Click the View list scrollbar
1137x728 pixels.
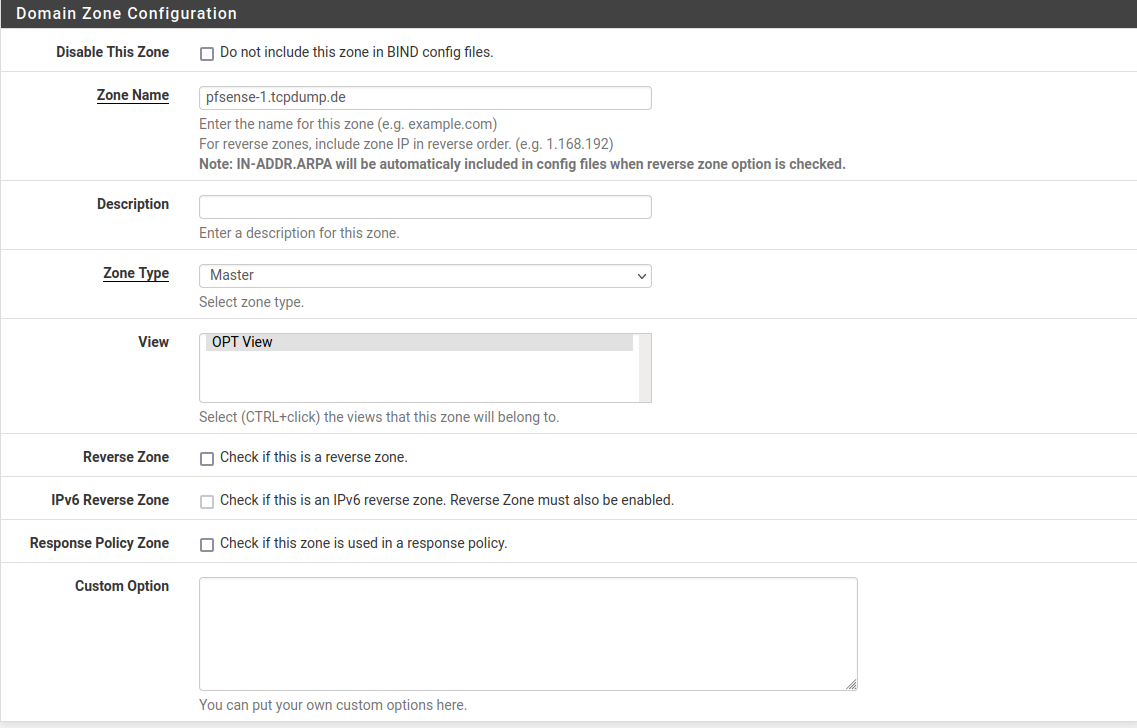[x=644, y=367]
